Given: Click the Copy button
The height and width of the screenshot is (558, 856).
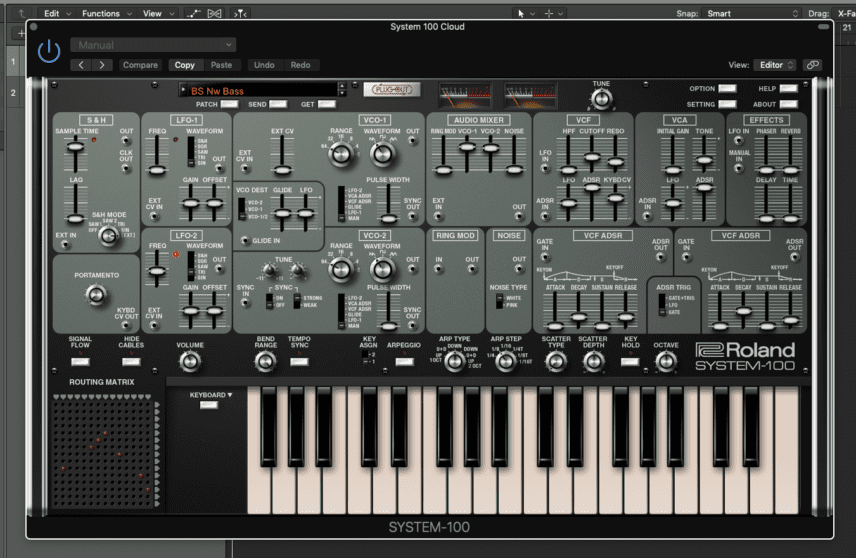Looking at the screenshot, I should pos(185,65).
